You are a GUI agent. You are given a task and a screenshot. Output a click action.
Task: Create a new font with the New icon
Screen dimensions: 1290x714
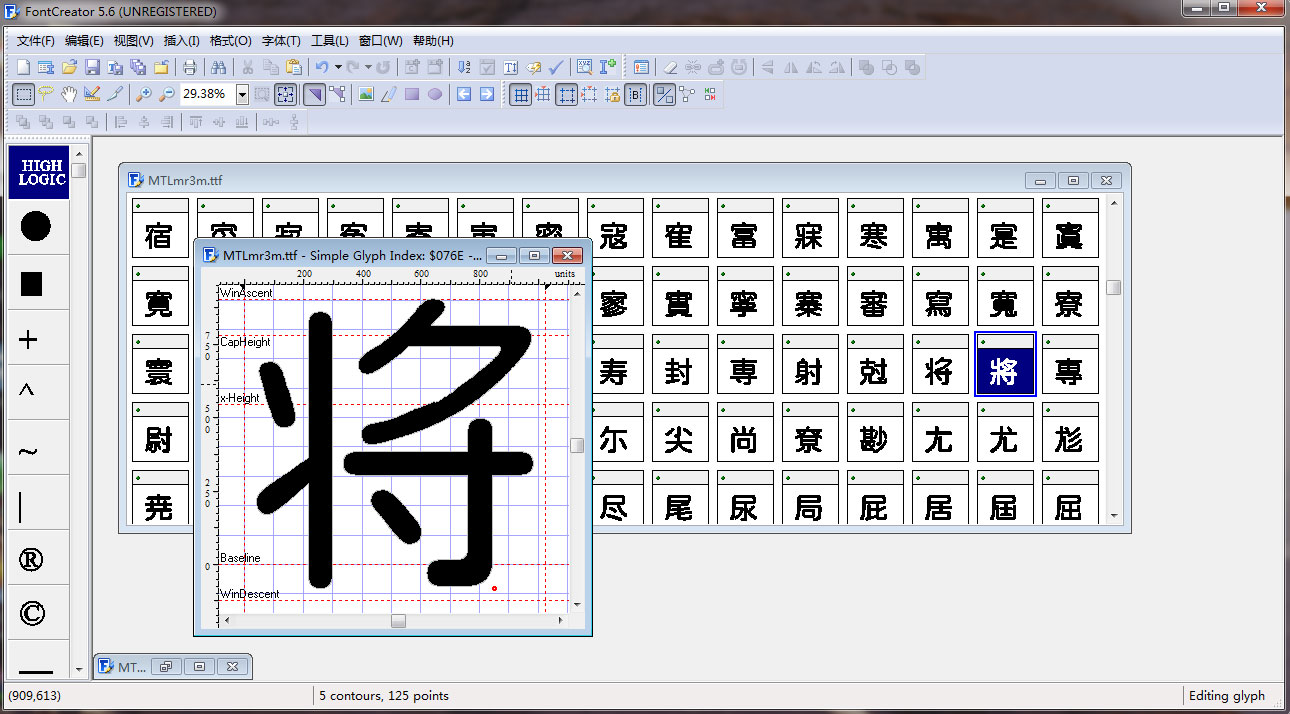tap(24, 67)
